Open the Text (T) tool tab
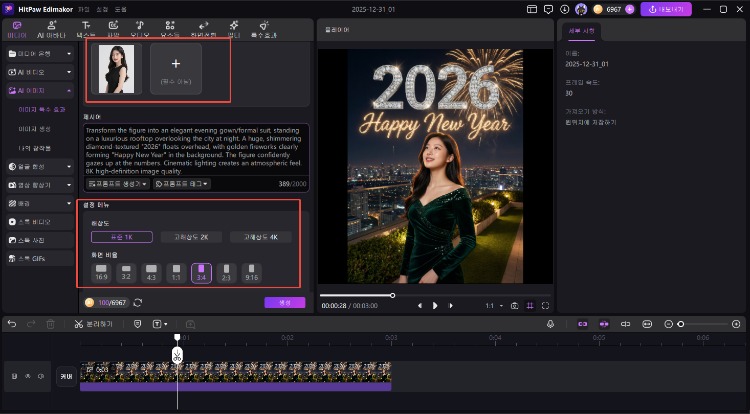The width and height of the screenshot is (750, 414). [86, 29]
